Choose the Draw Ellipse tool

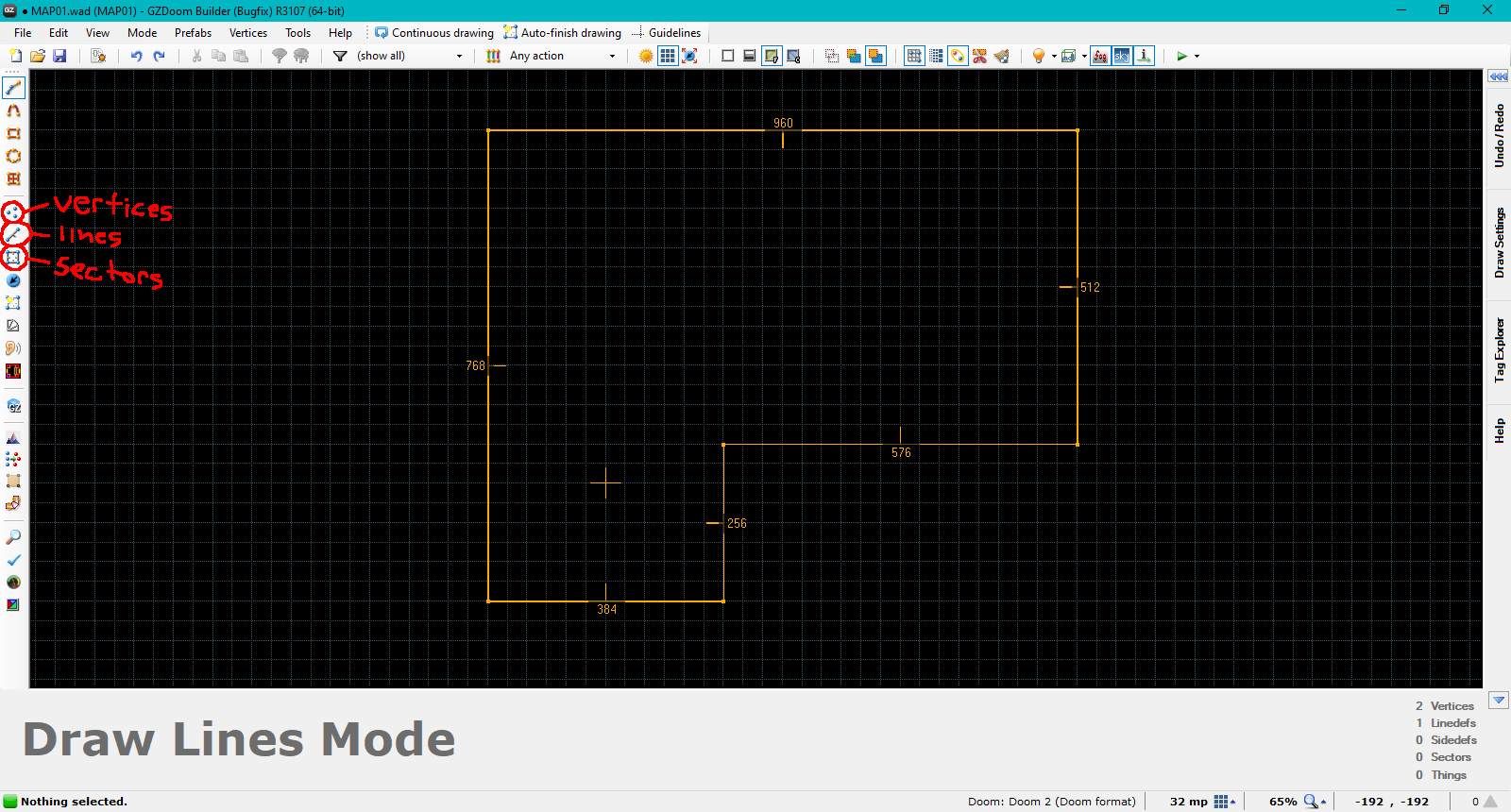click(x=13, y=156)
